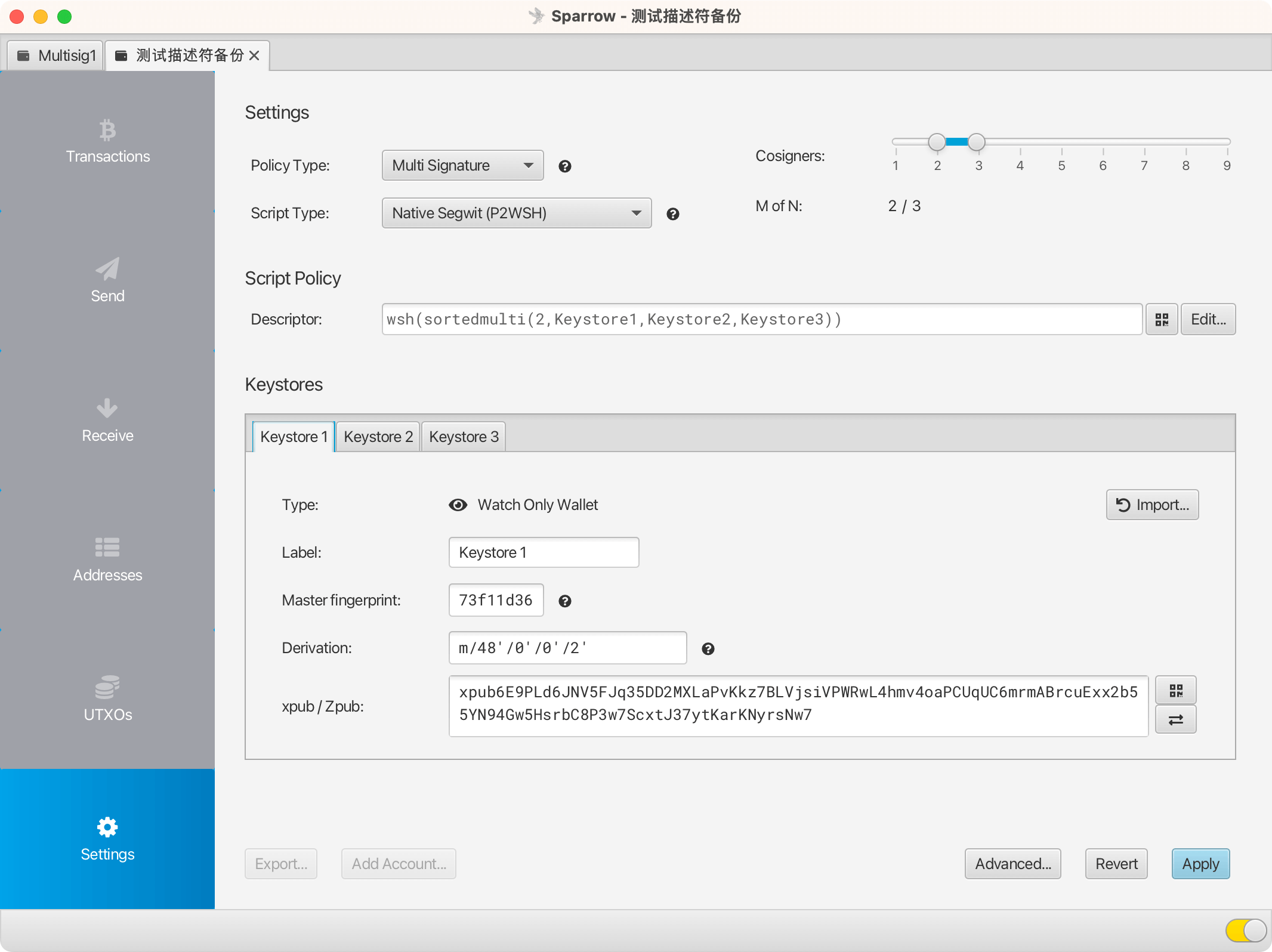
Task: Open the Addresses list via its sidebar icon
Action: click(107, 548)
